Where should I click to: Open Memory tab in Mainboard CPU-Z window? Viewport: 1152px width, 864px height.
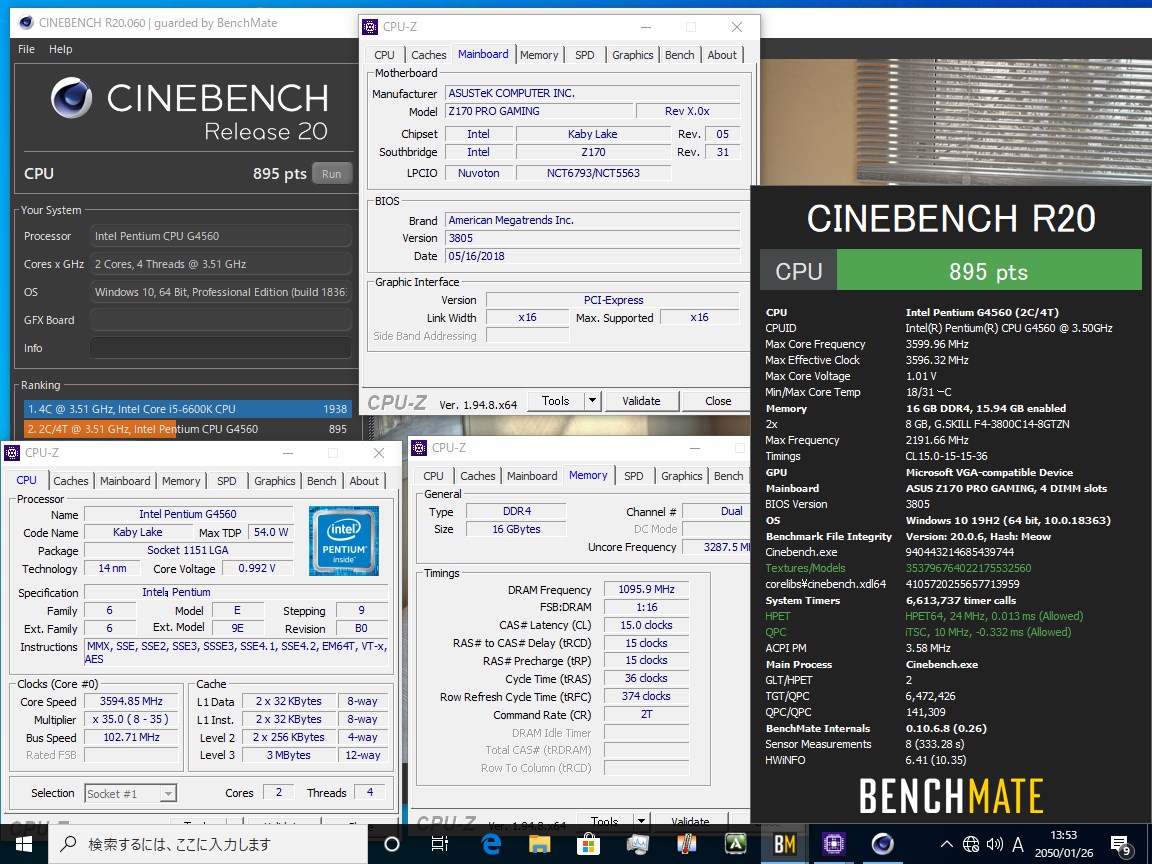[539, 55]
